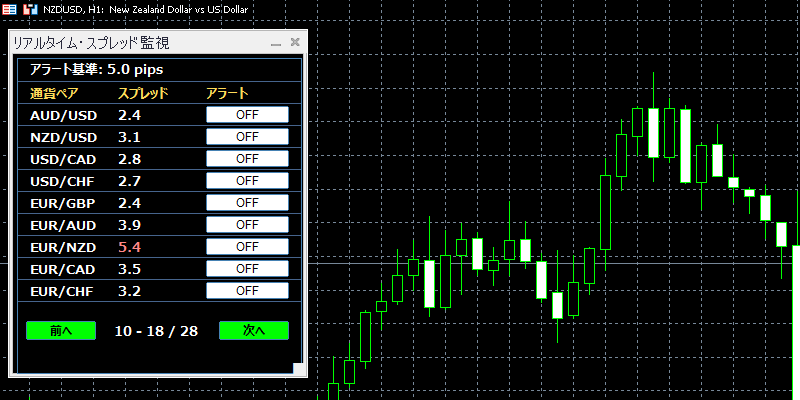This screenshot has height=400, width=800.
Task: Click the panel resize grip at corner
Action: click(x=298, y=369)
